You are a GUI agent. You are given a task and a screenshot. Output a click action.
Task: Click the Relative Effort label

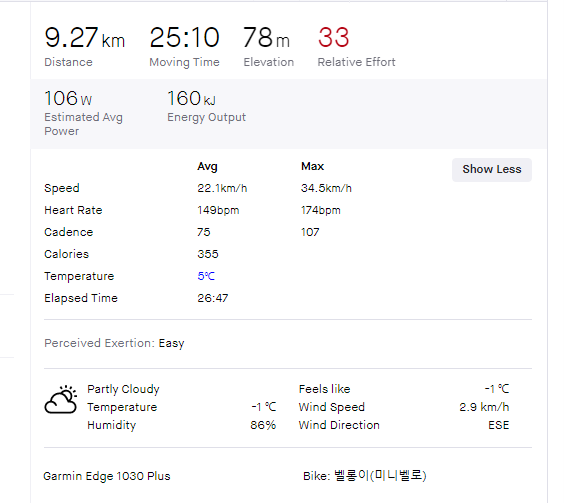[x=356, y=62]
